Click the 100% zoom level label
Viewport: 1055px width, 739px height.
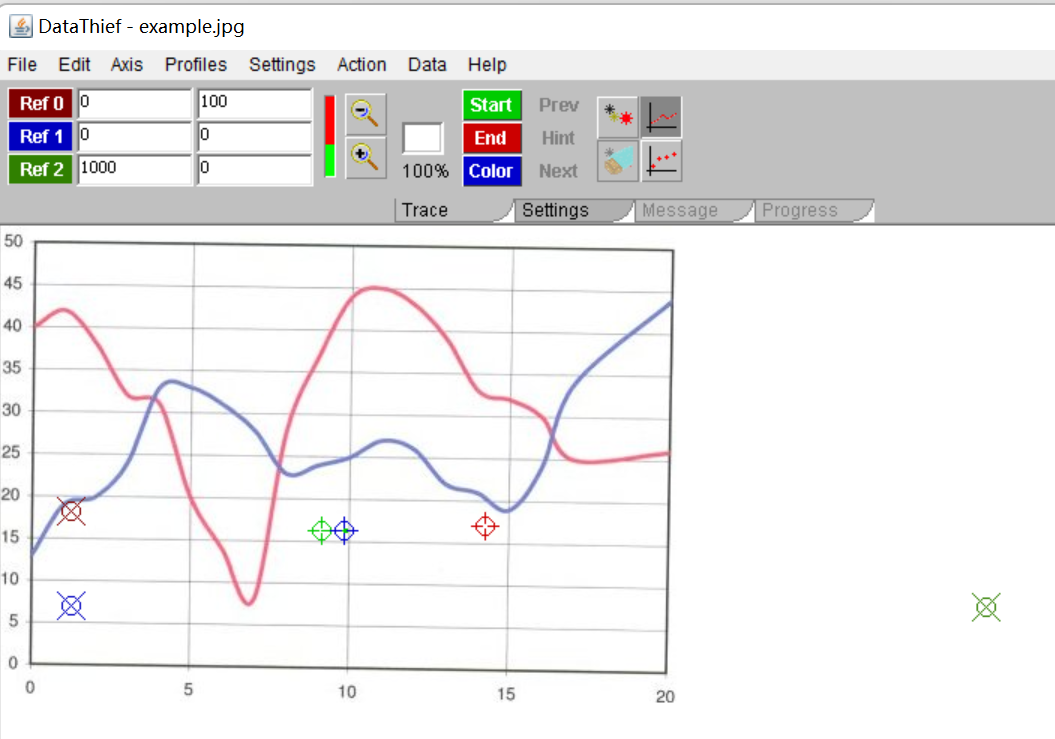425,171
